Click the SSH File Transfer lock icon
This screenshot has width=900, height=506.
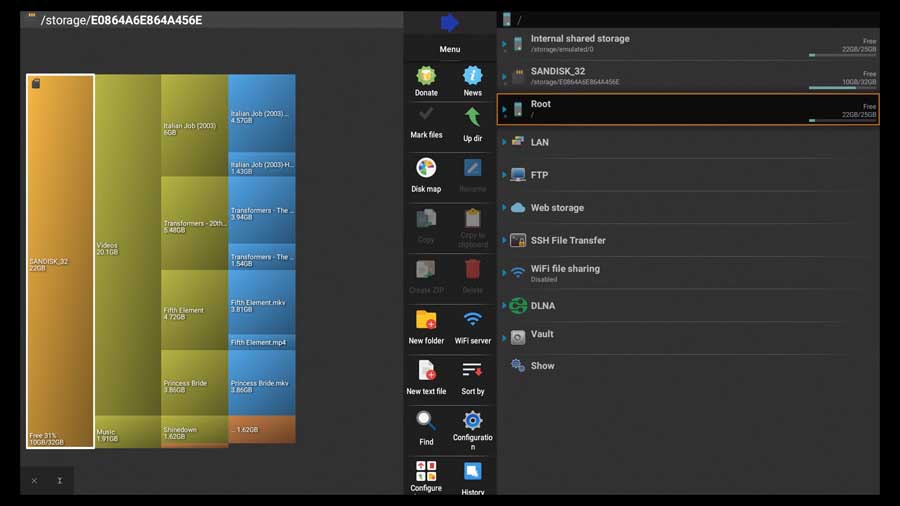coord(518,240)
